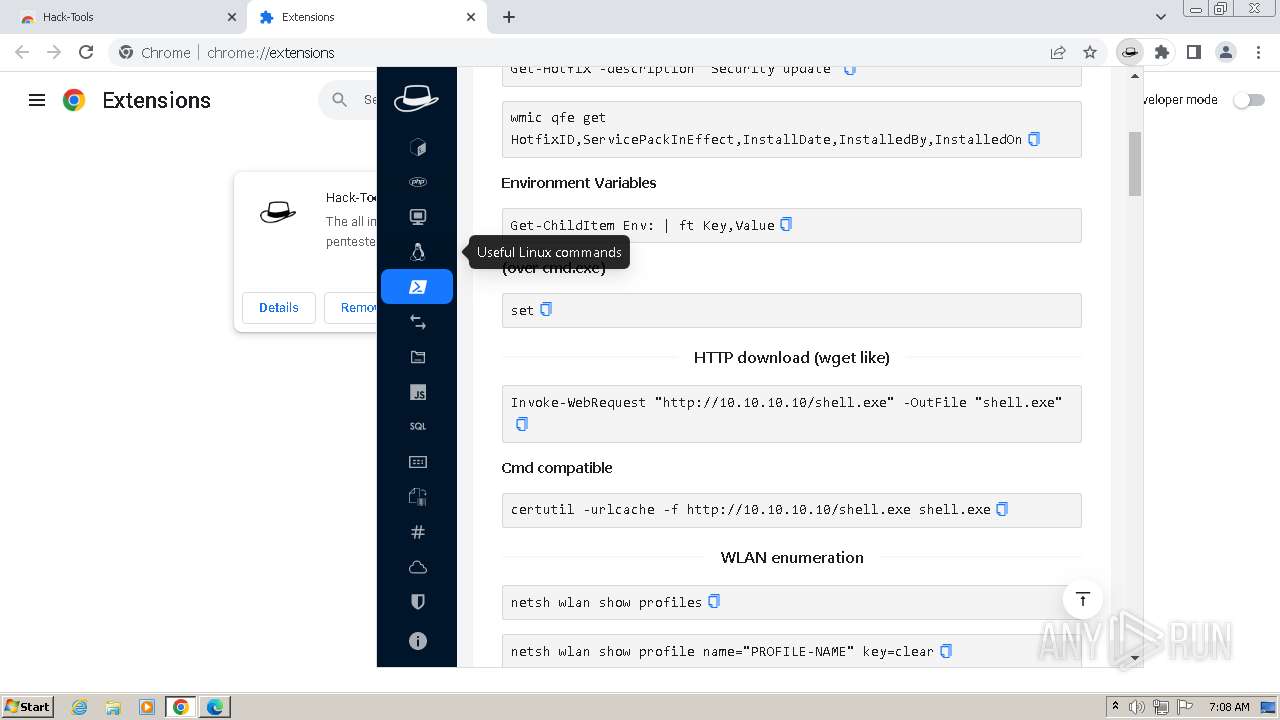
Task: Click the Hack-Tools extension toolbar icon
Action: (x=1130, y=52)
